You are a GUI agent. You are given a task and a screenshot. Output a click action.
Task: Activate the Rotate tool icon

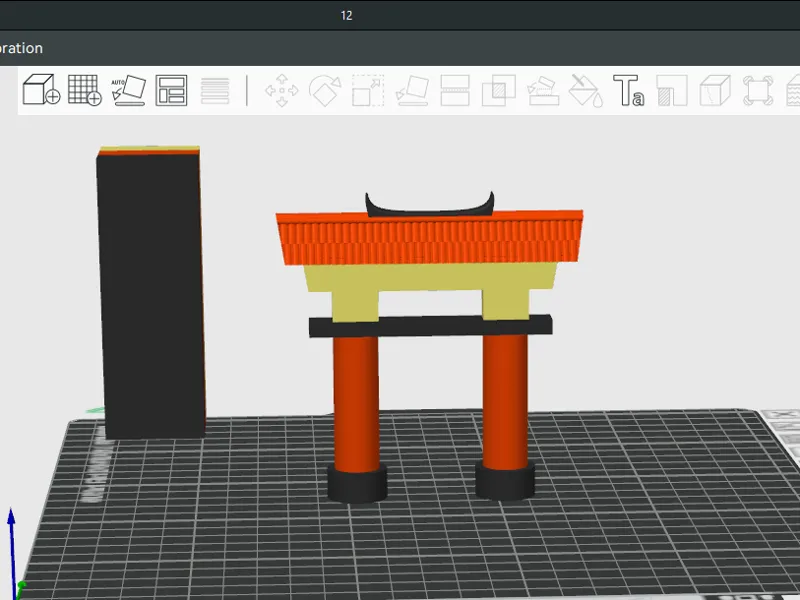[325, 90]
